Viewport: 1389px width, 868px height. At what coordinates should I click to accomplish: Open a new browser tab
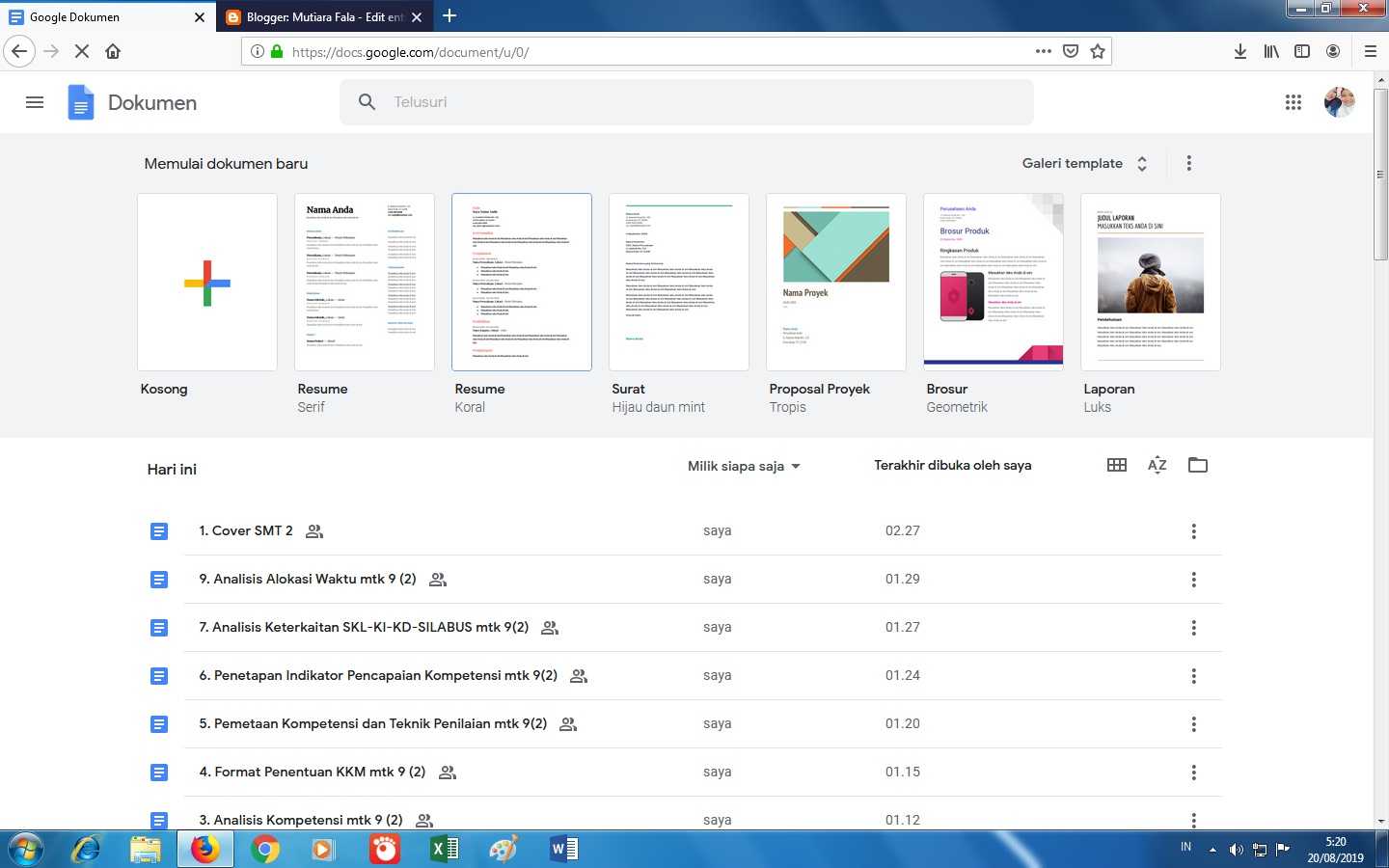point(449,15)
